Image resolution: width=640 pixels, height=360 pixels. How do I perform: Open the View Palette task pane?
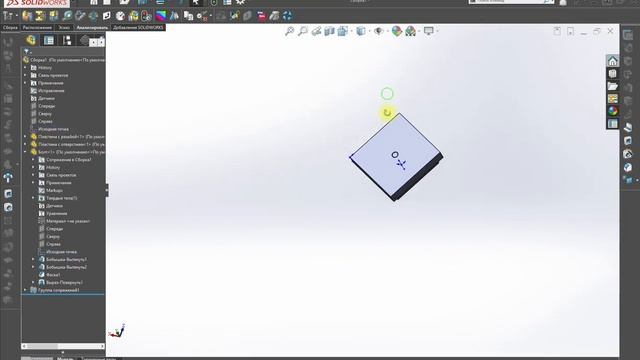612,99
